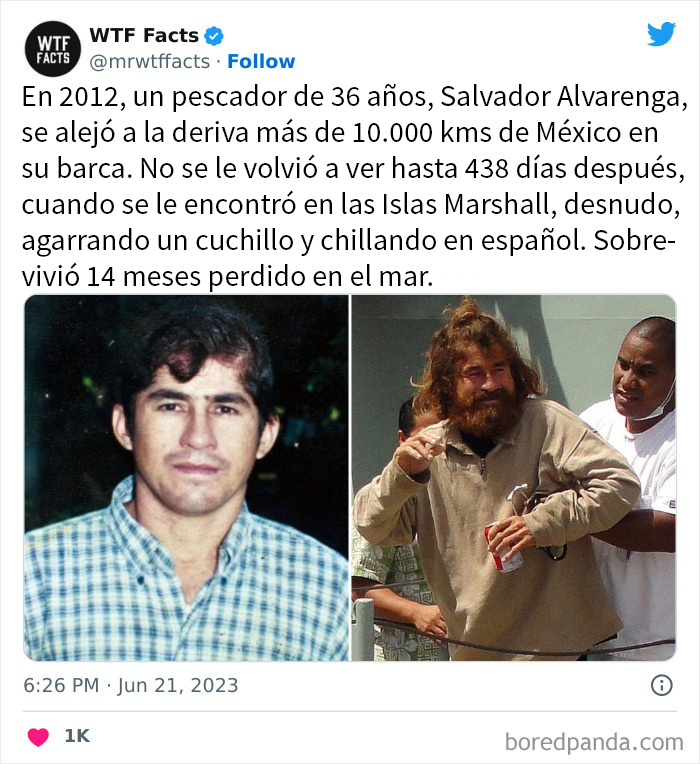This screenshot has width=700, height=764.
Task: Click the boredpanda.com watermark
Action: tap(594, 742)
